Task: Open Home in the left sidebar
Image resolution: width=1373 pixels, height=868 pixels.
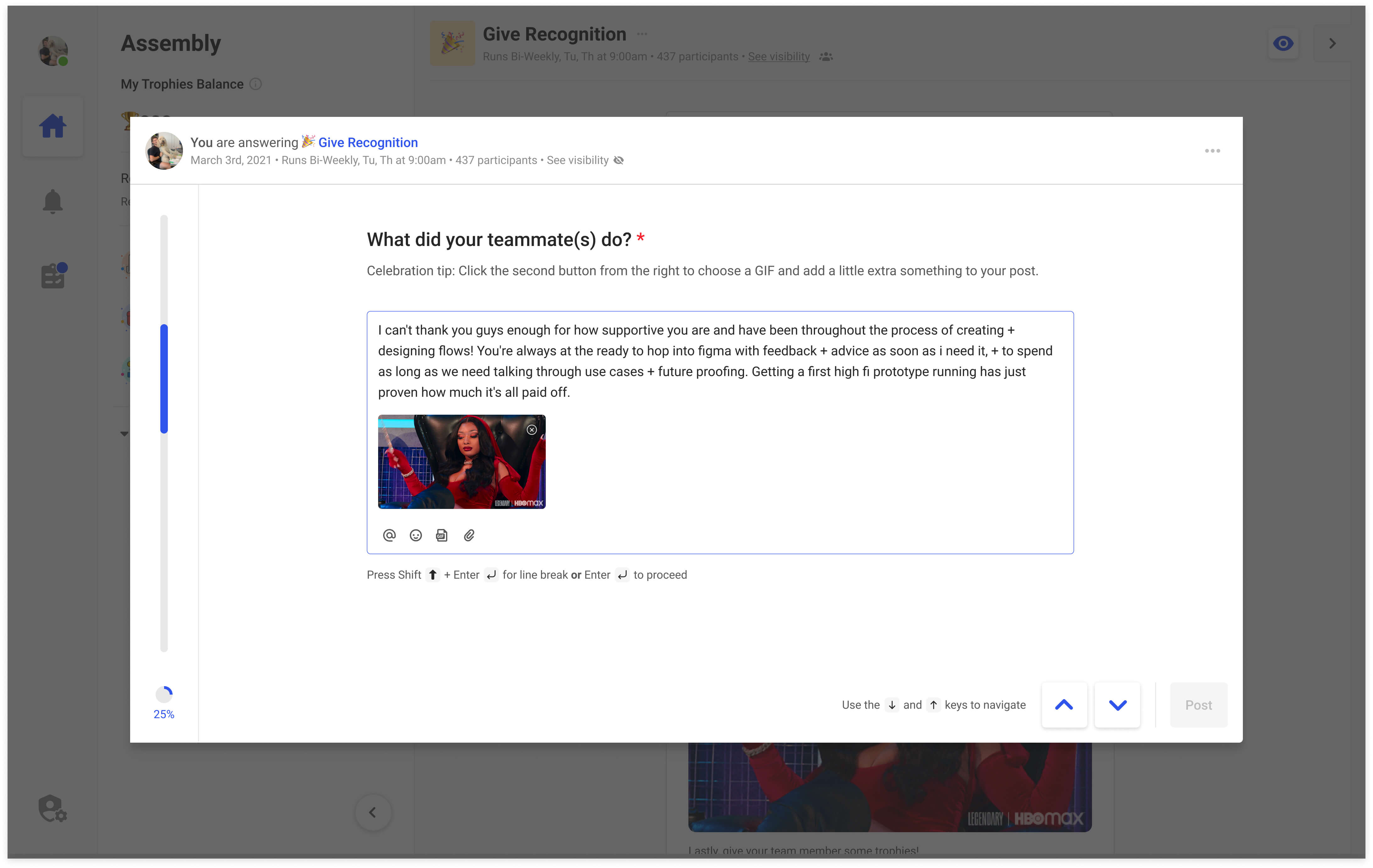Action: (x=52, y=127)
